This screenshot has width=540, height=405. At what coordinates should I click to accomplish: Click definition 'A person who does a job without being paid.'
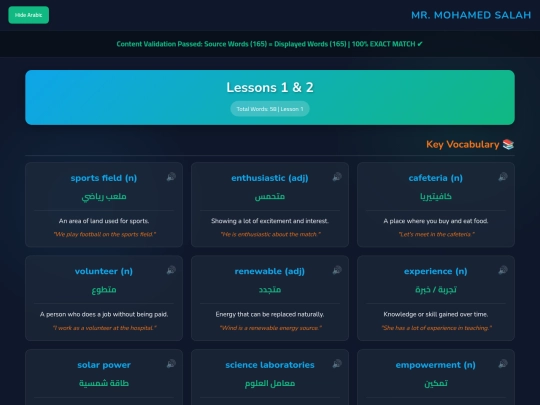[104, 314]
